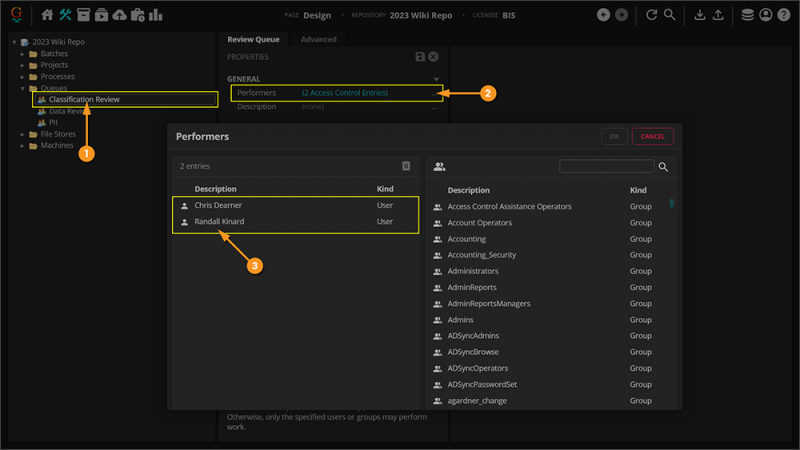Image resolution: width=800 pixels, height=450 pixels.
Task: Save properties with the floppy disk icon
Action: [420, 57]
